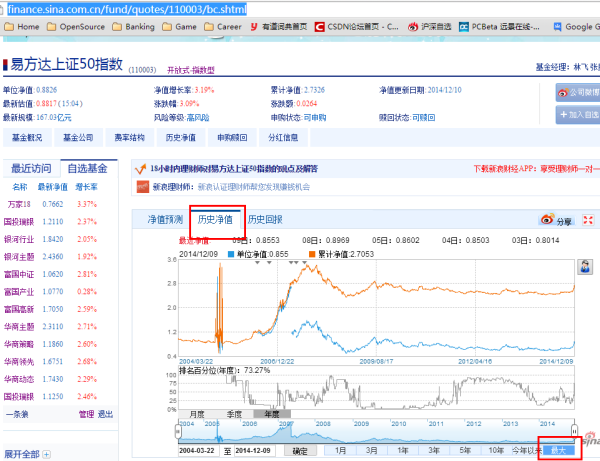Click the Weibo share icon above chart
This screenshot has width=600, height=461.
(546, 220)
